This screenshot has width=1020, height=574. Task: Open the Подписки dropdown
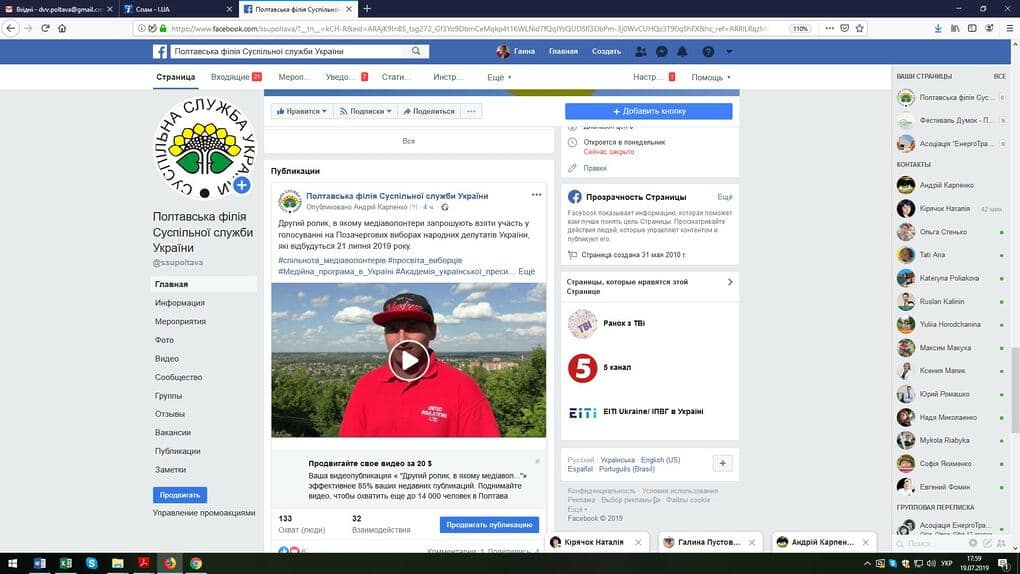366,111
